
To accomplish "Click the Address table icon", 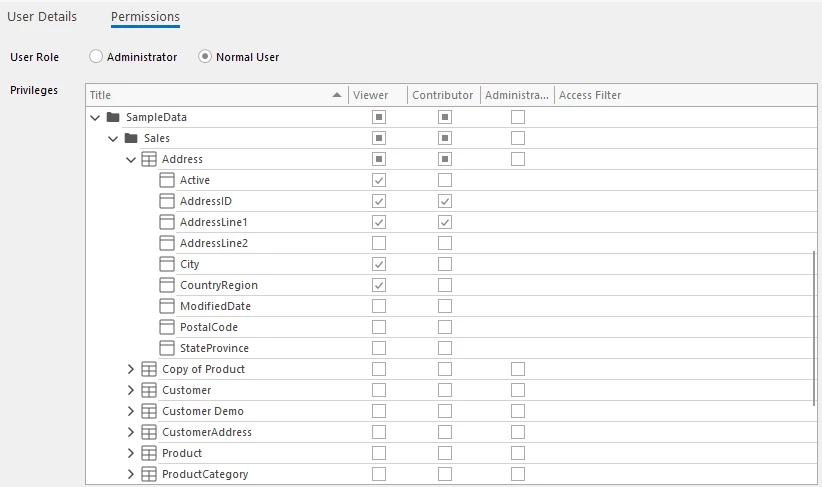I will pyautogui.click(x=149, y=159).
